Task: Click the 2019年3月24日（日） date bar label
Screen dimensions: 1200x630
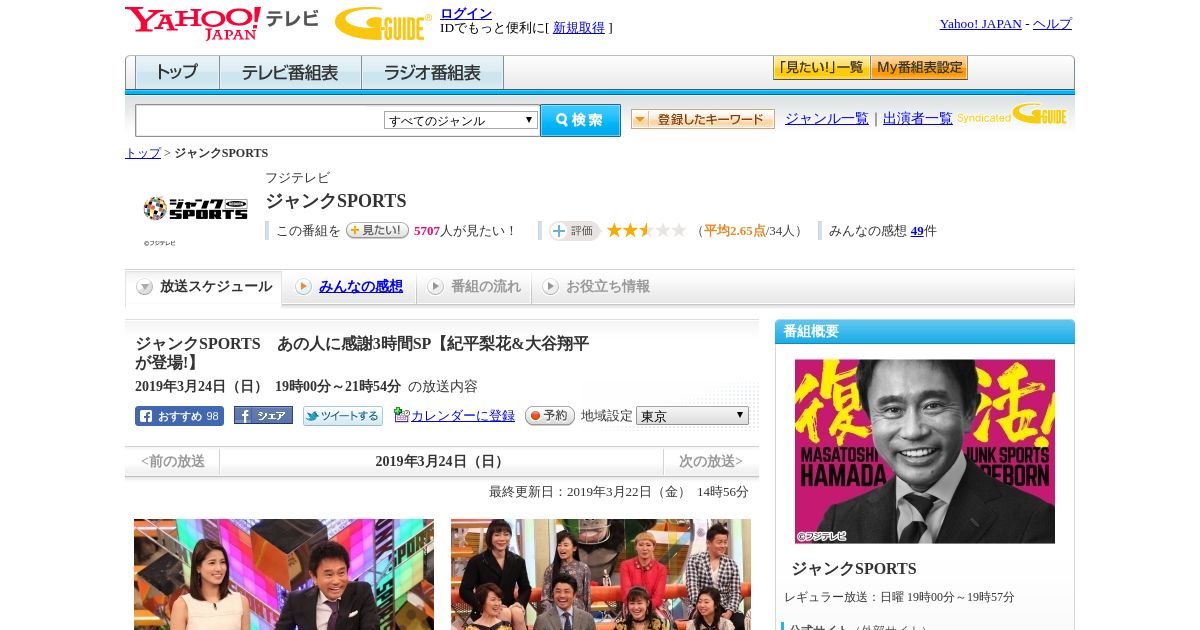Action: (441, 462)
